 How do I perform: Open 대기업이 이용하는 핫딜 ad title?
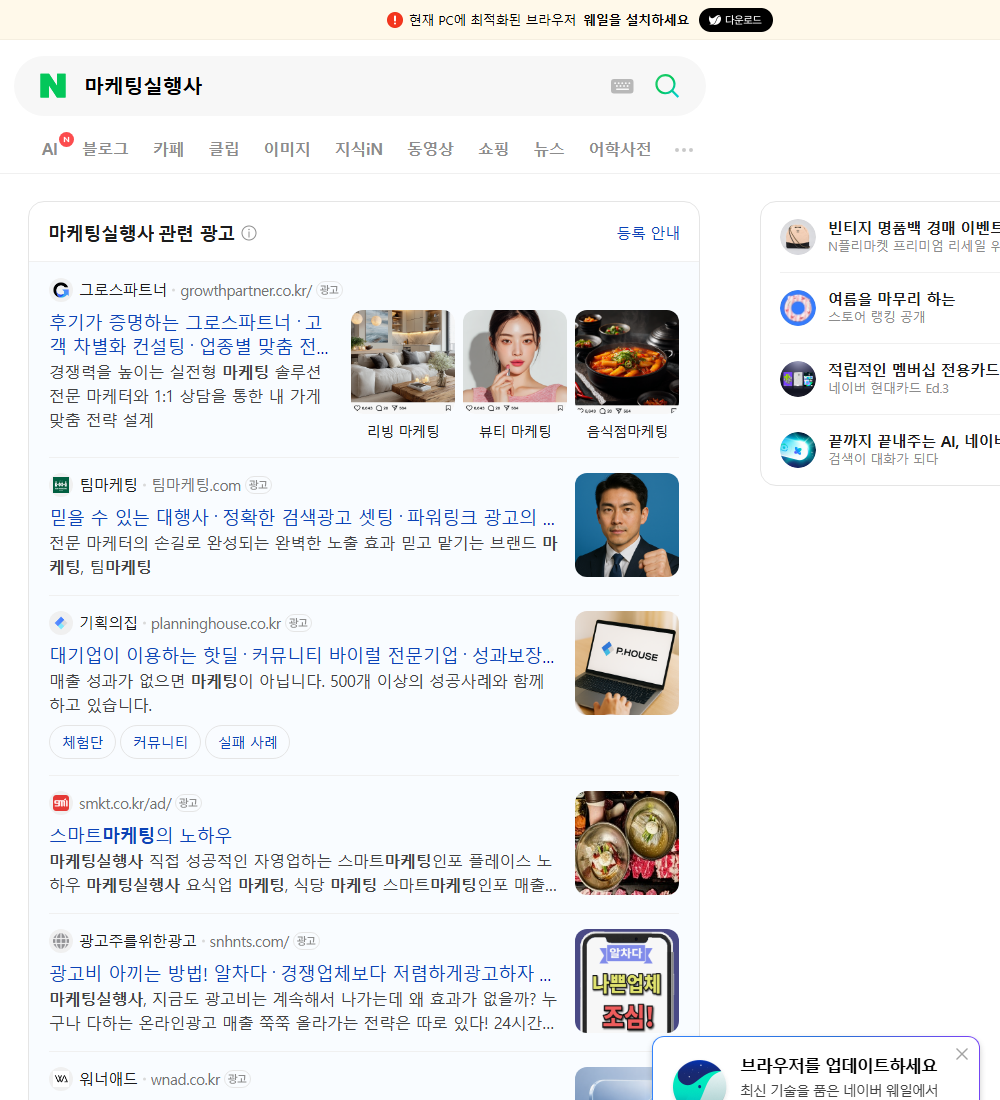(302, 655)
